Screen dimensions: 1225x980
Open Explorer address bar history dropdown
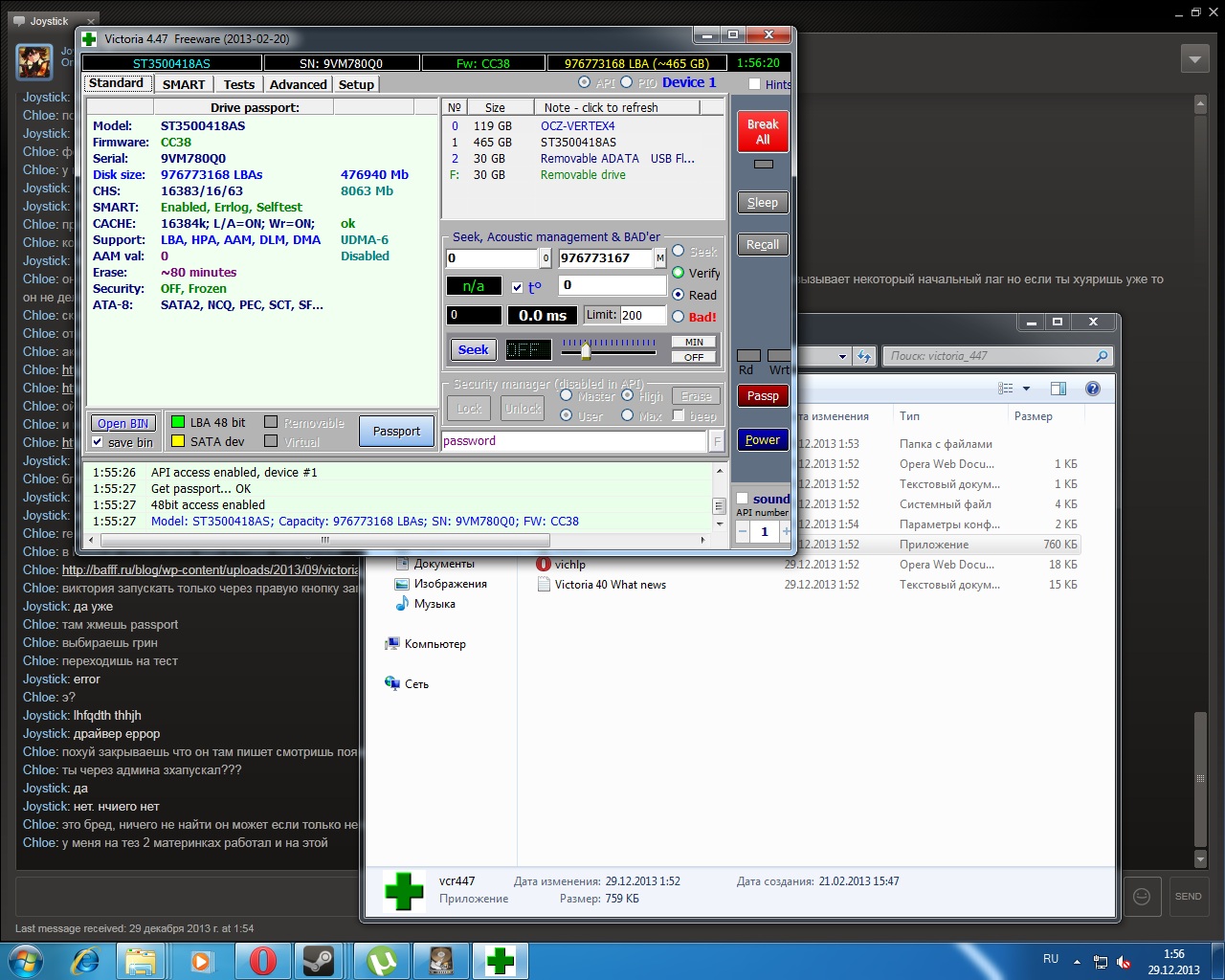pyautogui.click(x=842, y=356)
